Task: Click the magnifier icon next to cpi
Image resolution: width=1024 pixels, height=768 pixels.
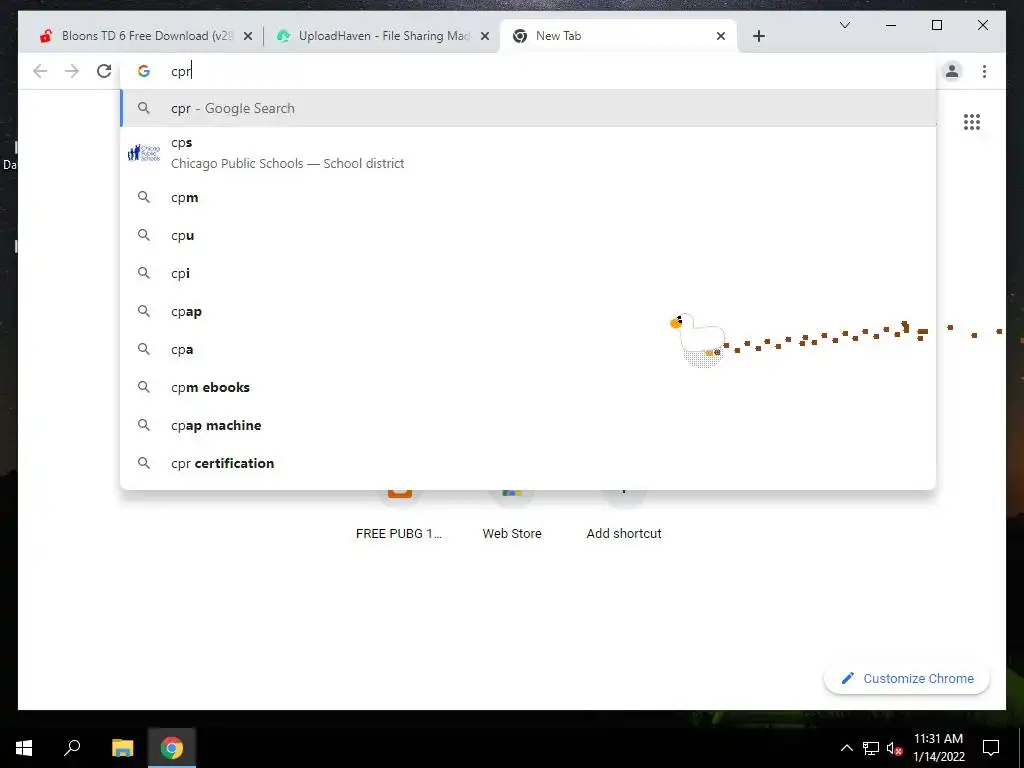Action: click(x=144, y=273)
